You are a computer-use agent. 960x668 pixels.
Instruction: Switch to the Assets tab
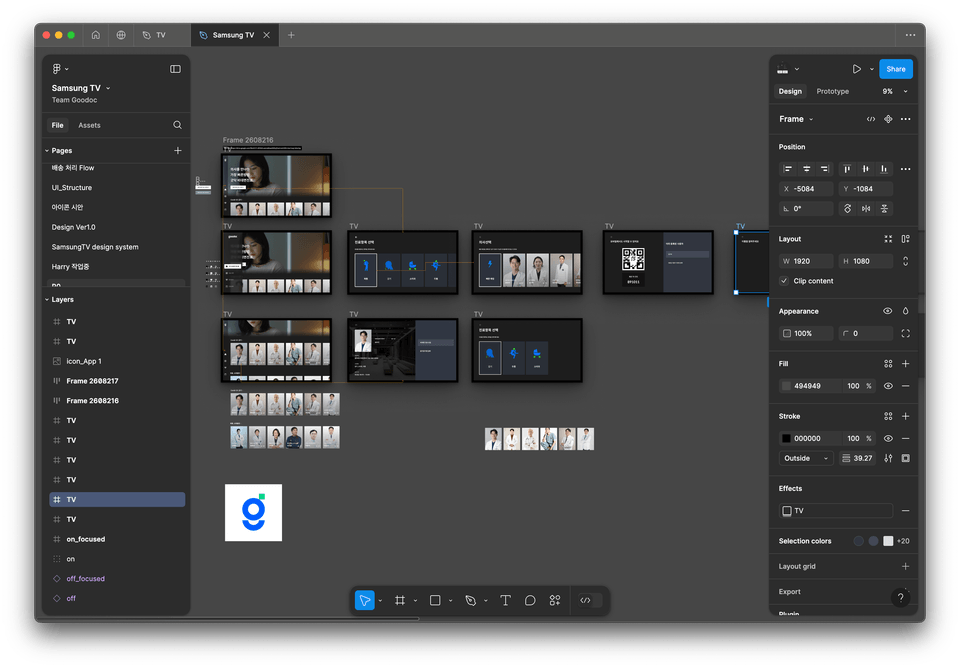pos(89,125)
